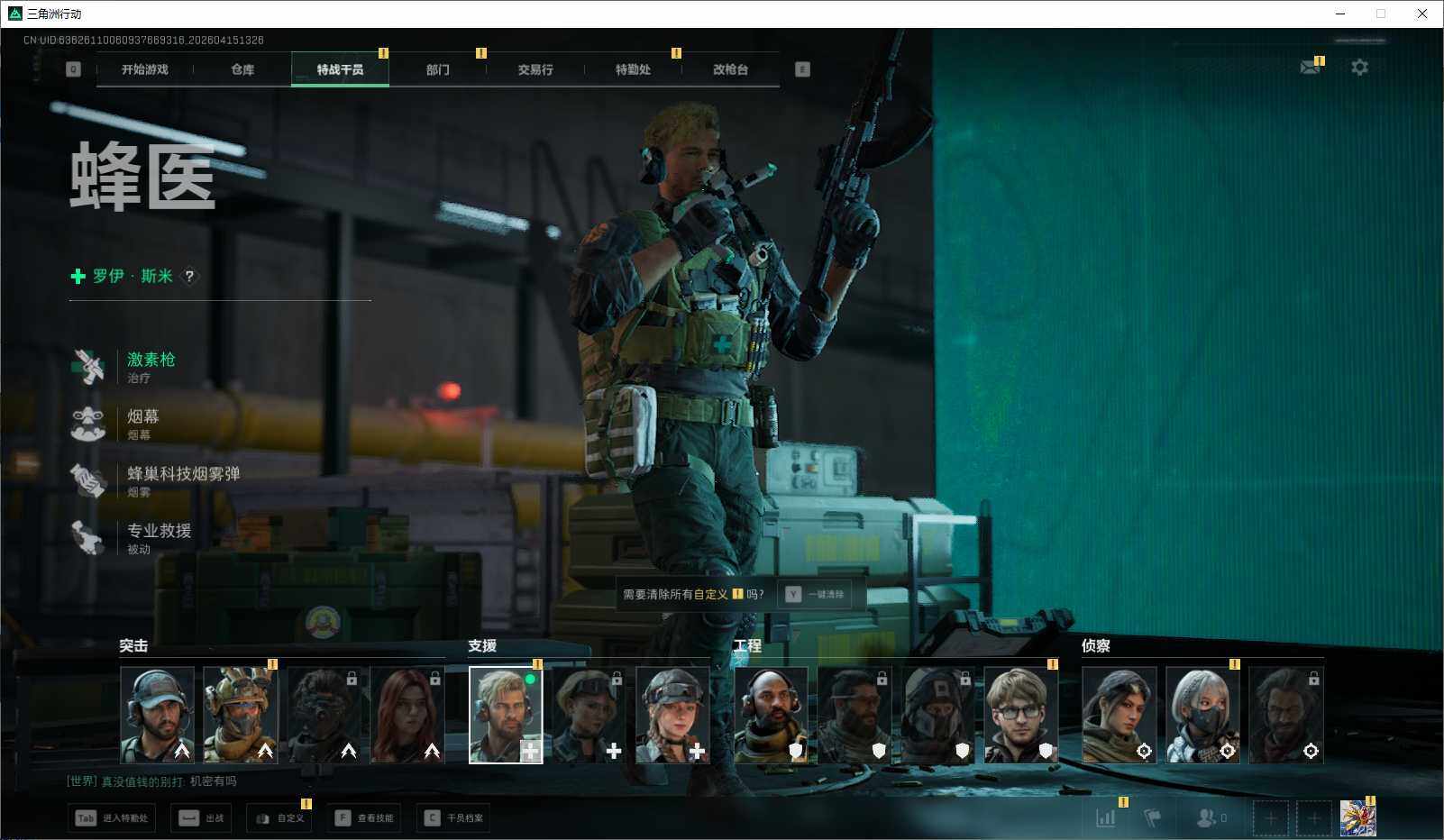Select the helmeted masked operator under 突击
The width and height of the screenshot is (1444, 840).
click(x=240, y=715)
